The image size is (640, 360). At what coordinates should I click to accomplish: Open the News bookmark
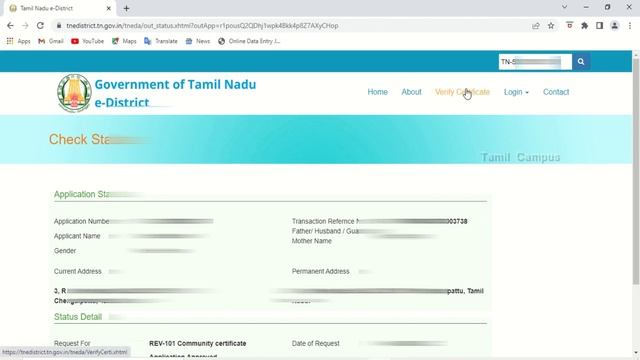198,41
